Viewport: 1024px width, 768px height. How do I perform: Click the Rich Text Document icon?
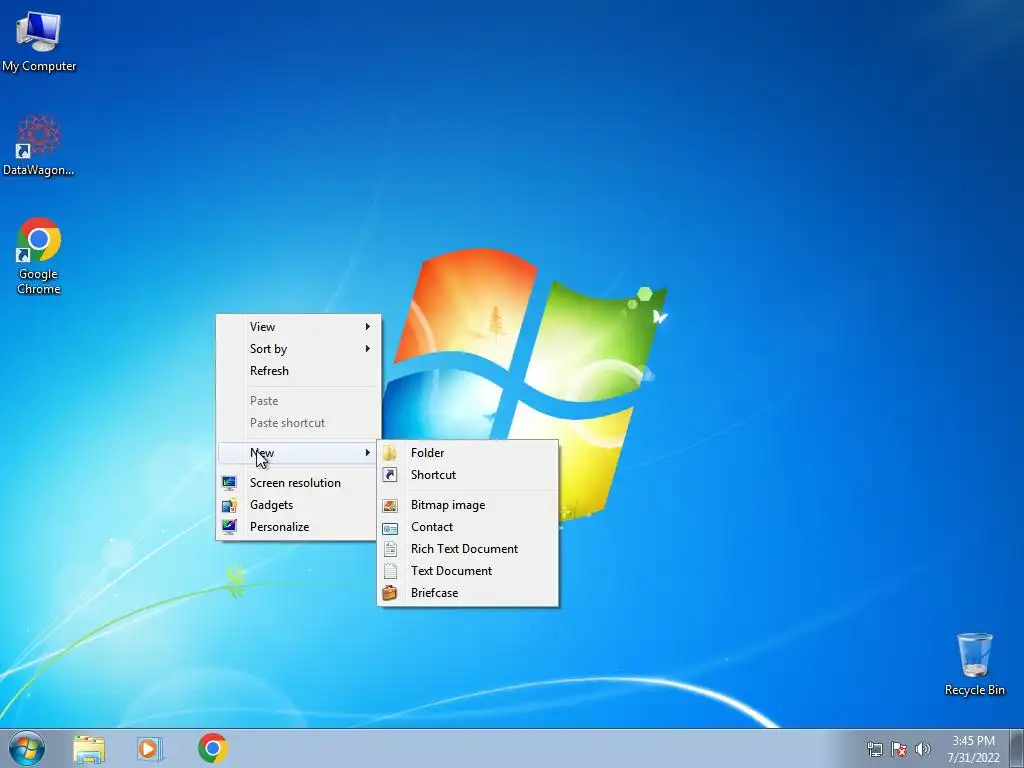[390, 549]
